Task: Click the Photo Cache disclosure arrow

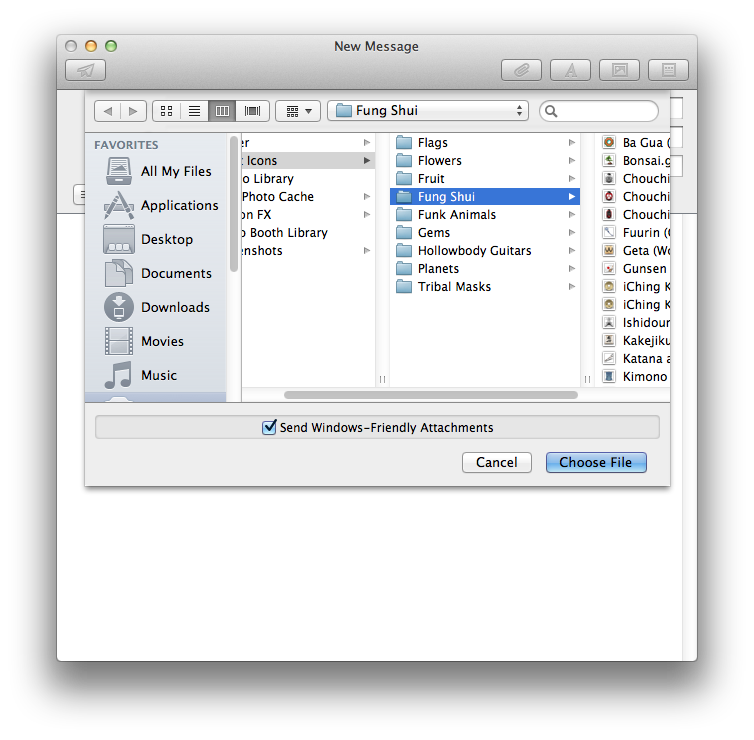Action: click(x=366, y=197)
